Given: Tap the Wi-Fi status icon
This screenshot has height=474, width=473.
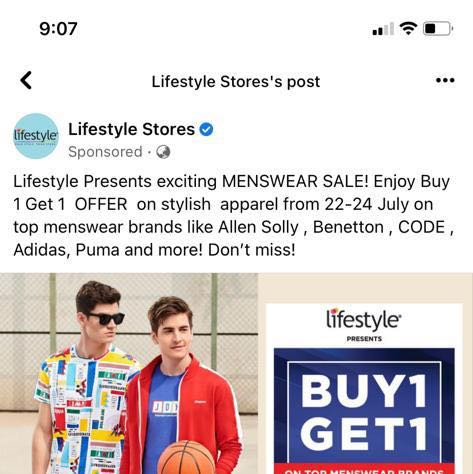Looking at the screenshot, I should 408,28.
